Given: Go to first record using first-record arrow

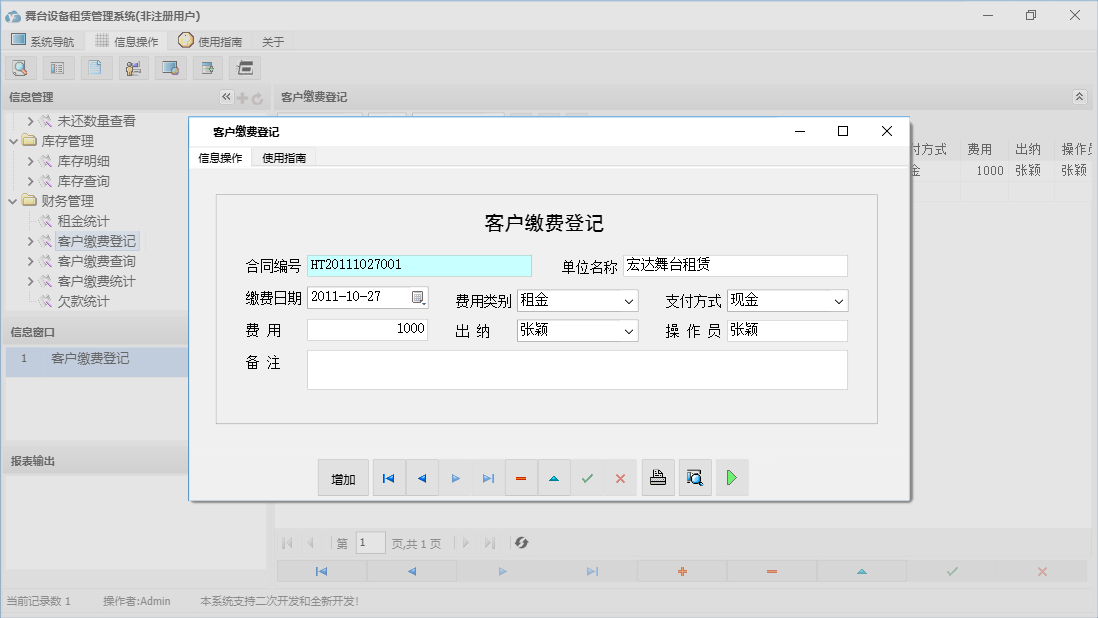Looking at the screenshot, I should point(389,477).
